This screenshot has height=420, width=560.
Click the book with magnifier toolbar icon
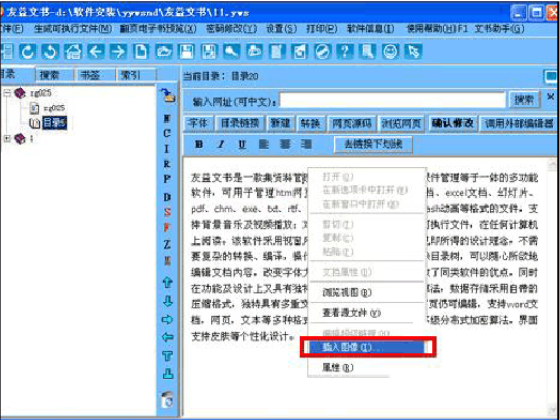pyautogui.click(x=368, y=52)
